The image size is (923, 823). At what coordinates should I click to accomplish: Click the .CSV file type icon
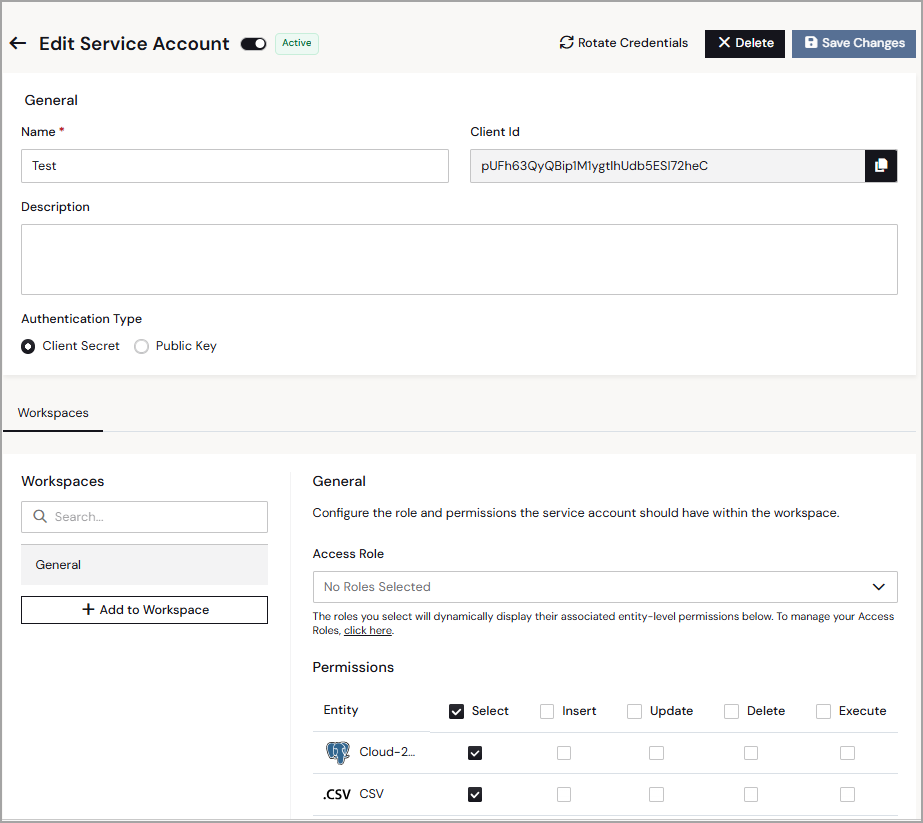(337, 794)
